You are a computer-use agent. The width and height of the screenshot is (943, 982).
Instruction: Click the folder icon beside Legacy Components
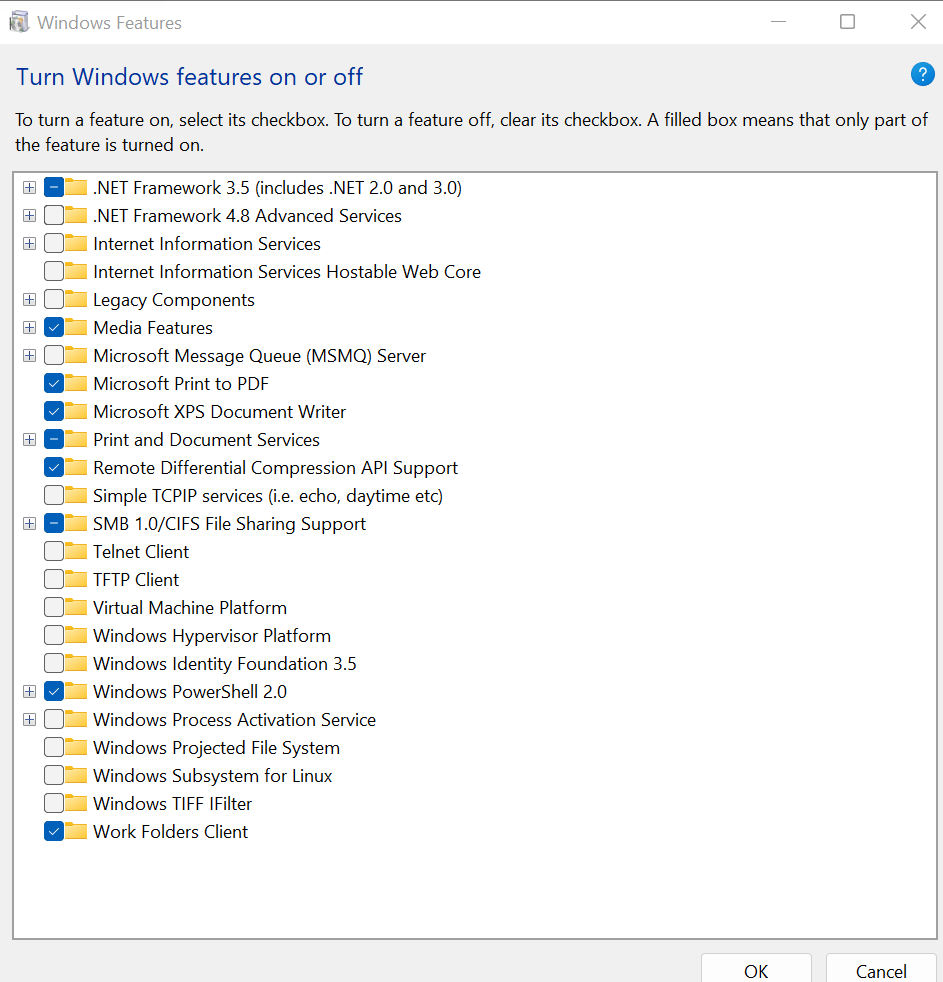[x=76, y=299]
